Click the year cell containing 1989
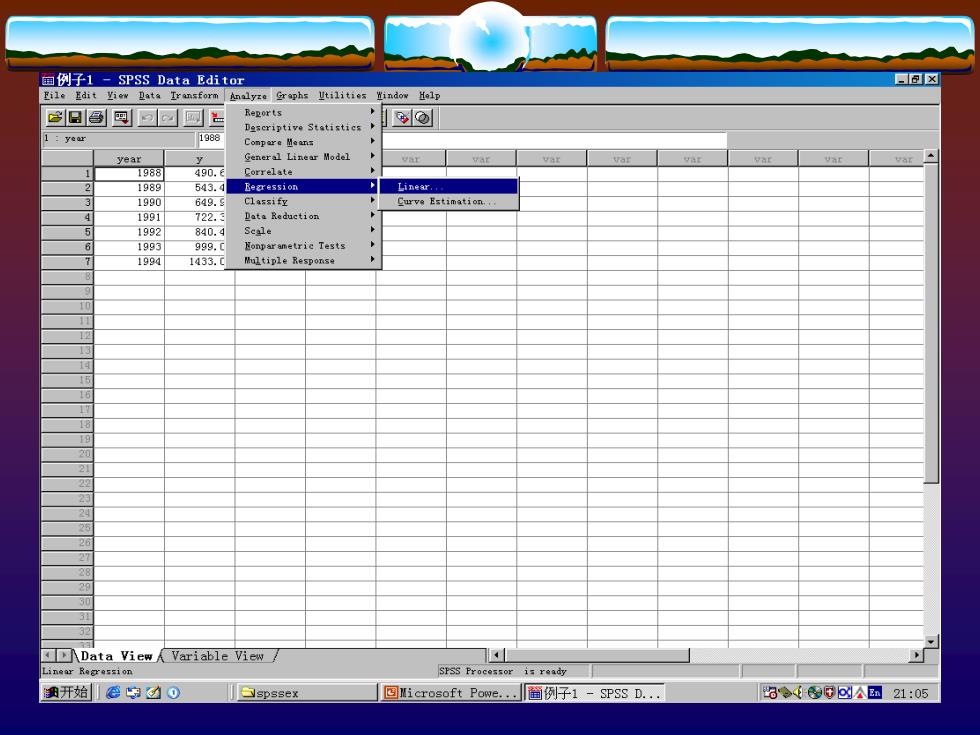Screen dimensions: 980x735 tap(129, 188)
